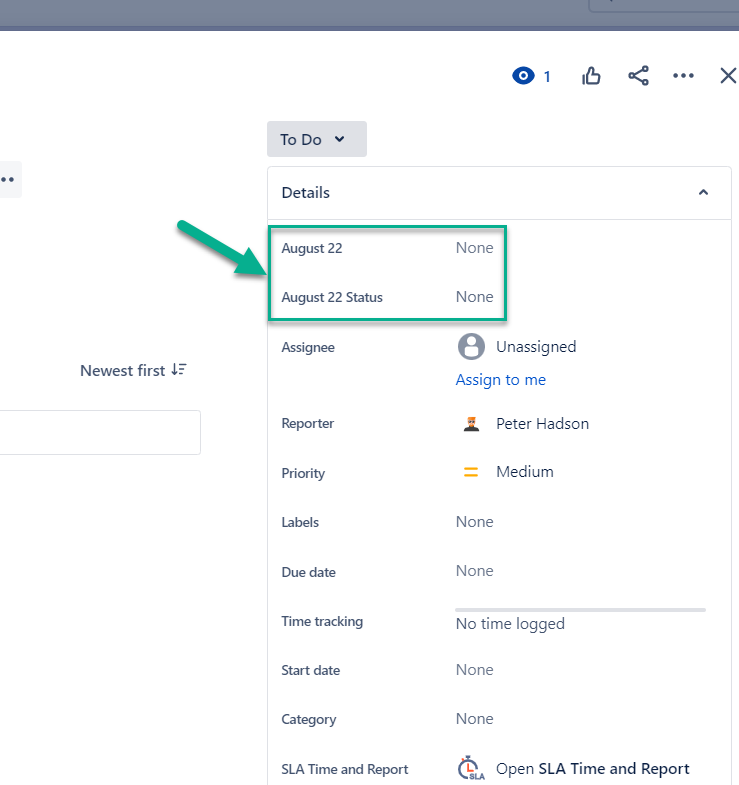Edit the Labels None value
Screen dimensions: 739x785
point(474,522)
